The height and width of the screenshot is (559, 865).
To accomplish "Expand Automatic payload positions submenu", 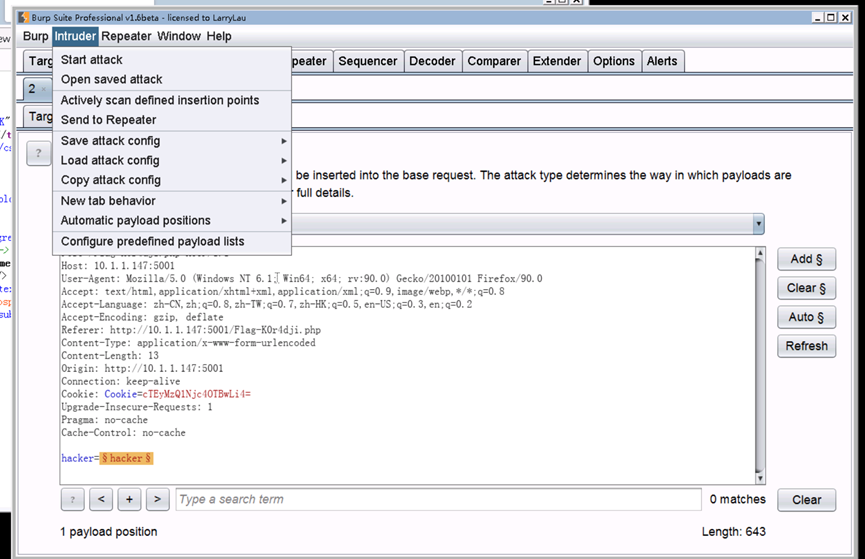I will [172, 221].
